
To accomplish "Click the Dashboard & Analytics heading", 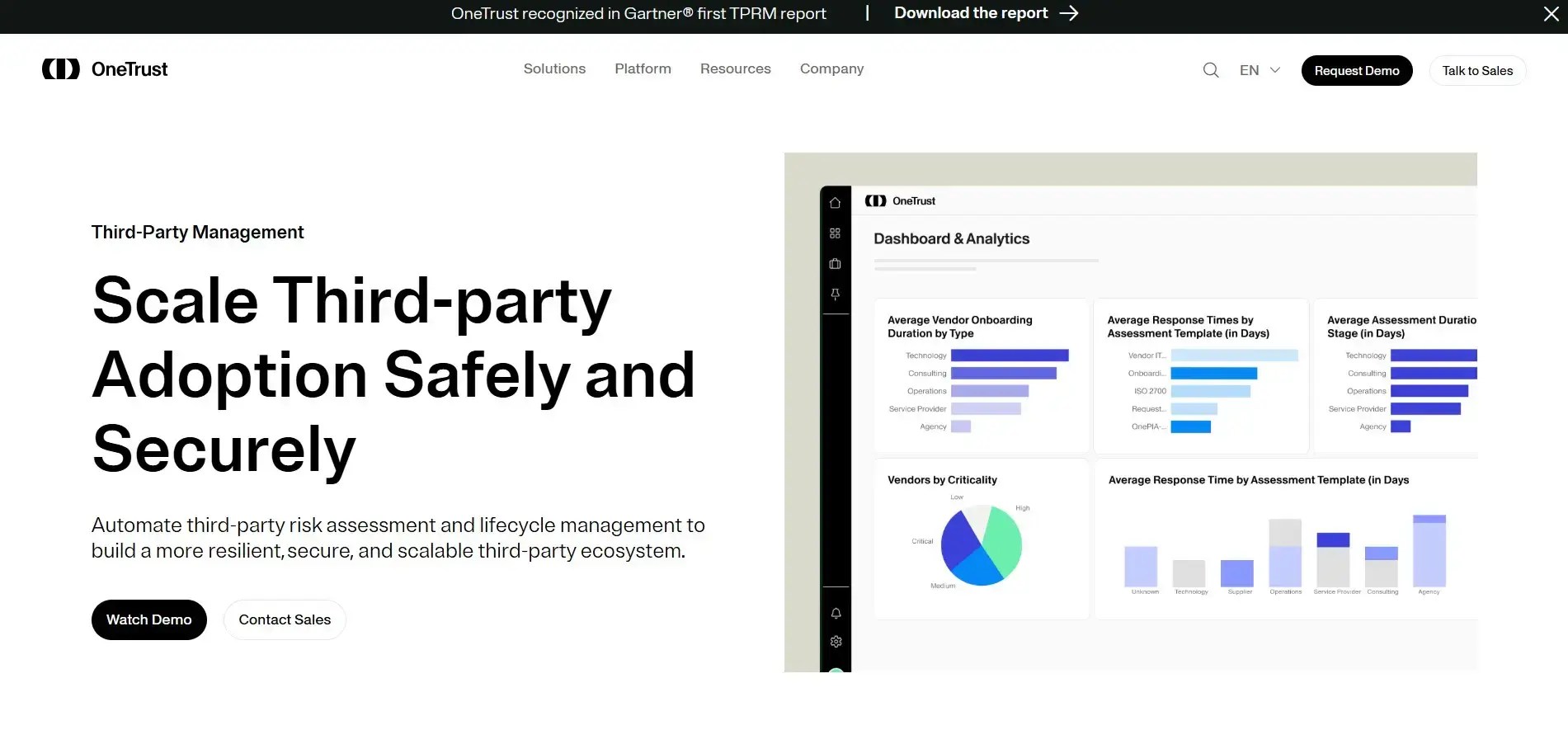I will click(951, 238).
